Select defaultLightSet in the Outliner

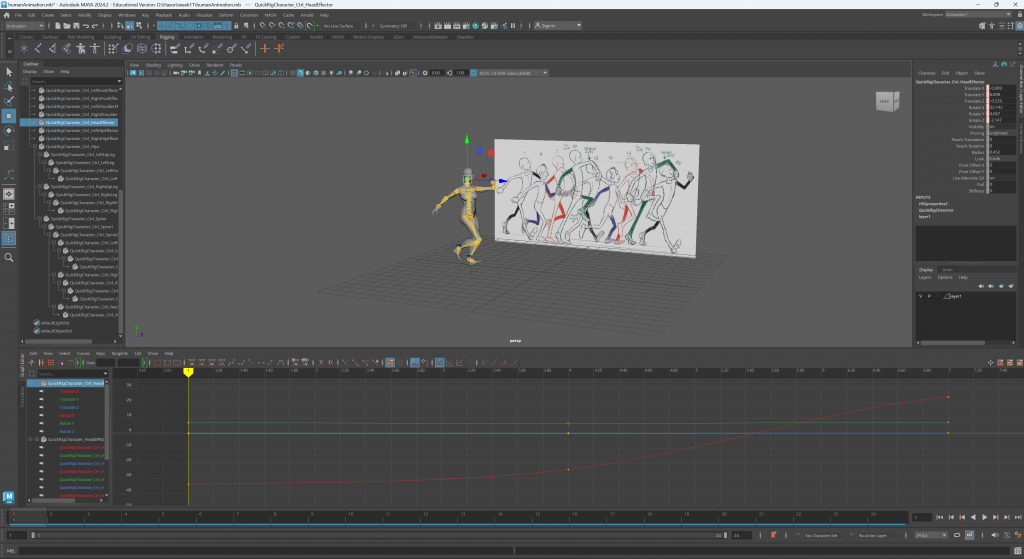[55, 323]
